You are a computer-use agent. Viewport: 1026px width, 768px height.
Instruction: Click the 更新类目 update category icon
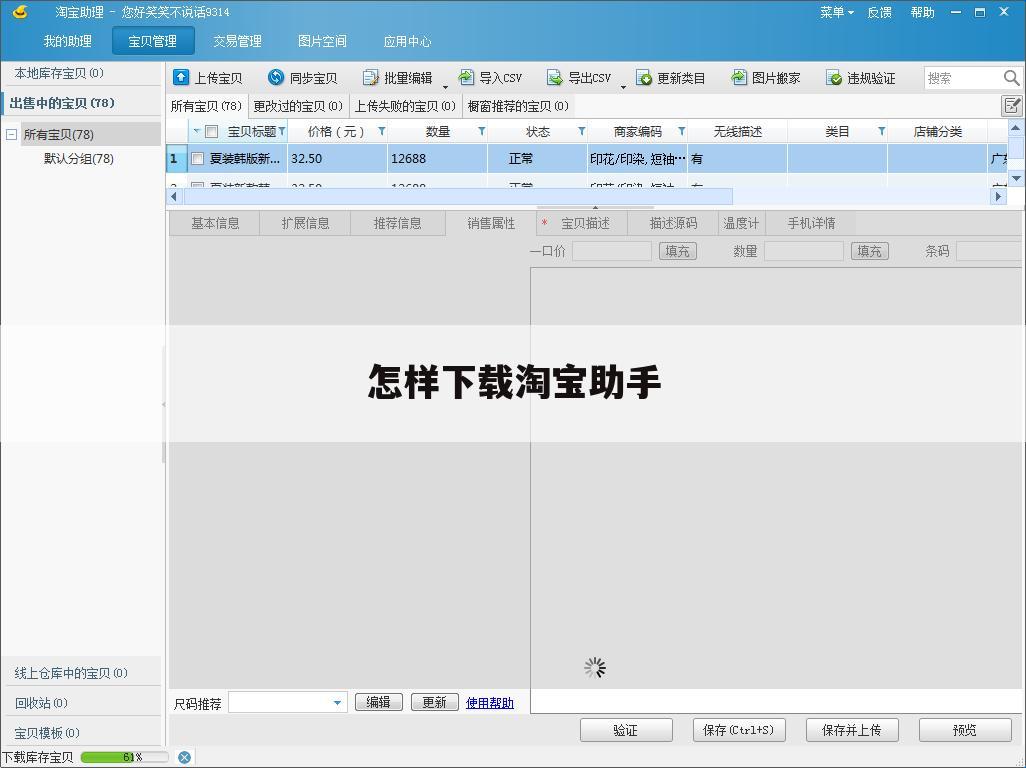point(644,78)
